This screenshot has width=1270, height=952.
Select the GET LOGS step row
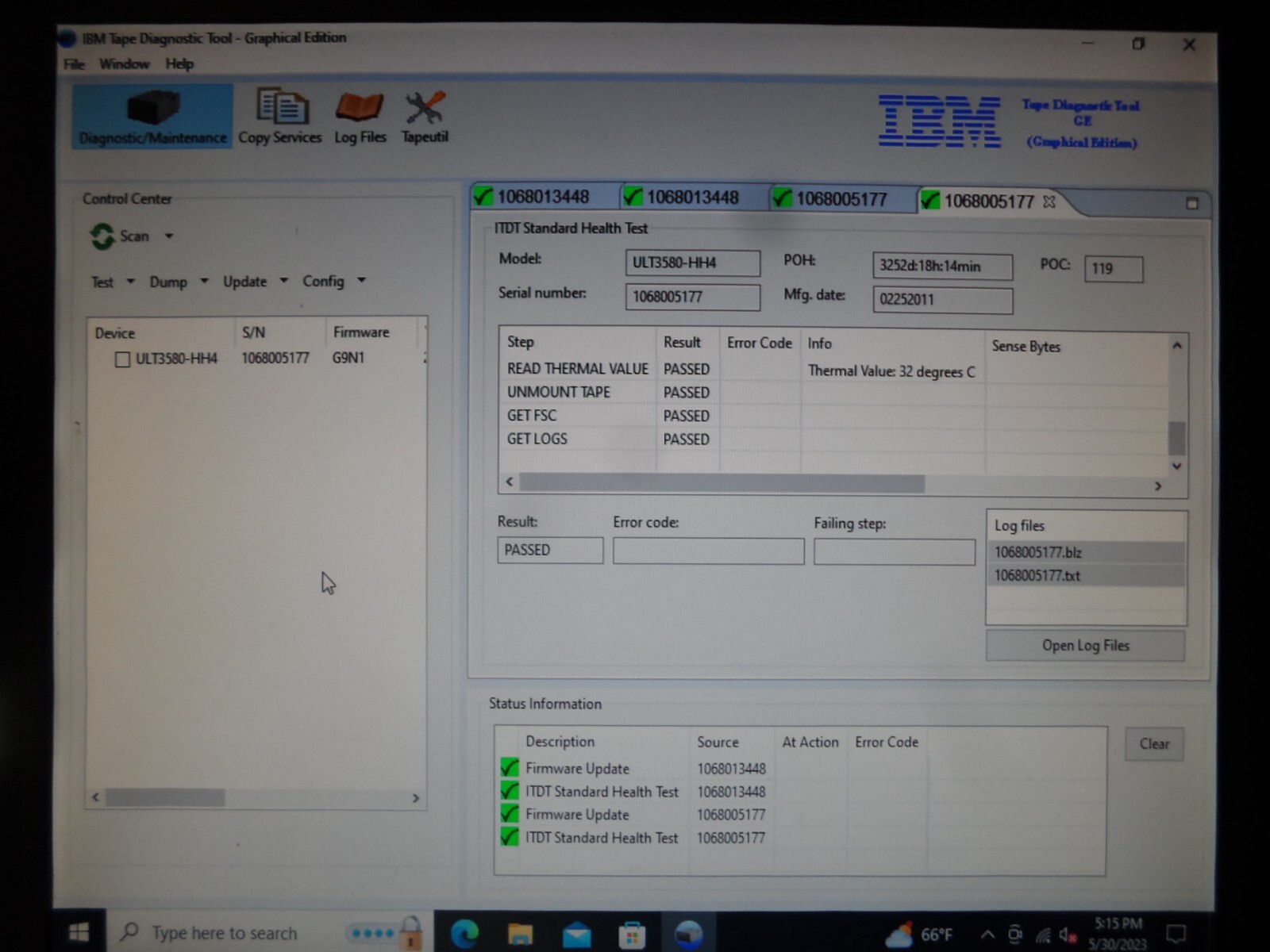point(833,439)
